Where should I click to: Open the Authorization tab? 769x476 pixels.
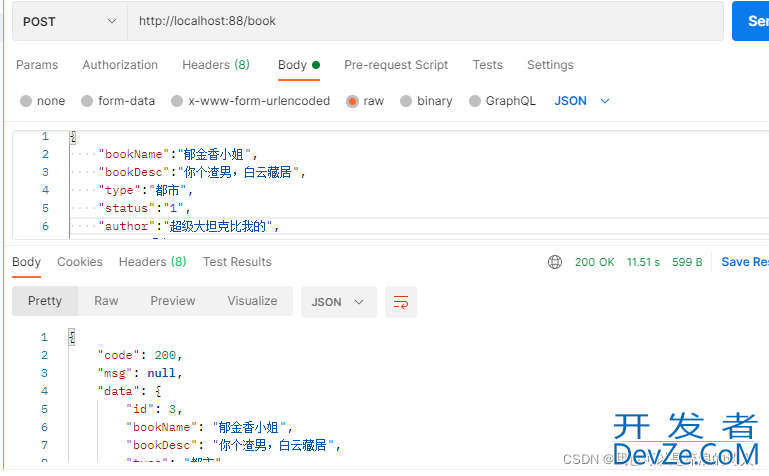tap(120, 65)
